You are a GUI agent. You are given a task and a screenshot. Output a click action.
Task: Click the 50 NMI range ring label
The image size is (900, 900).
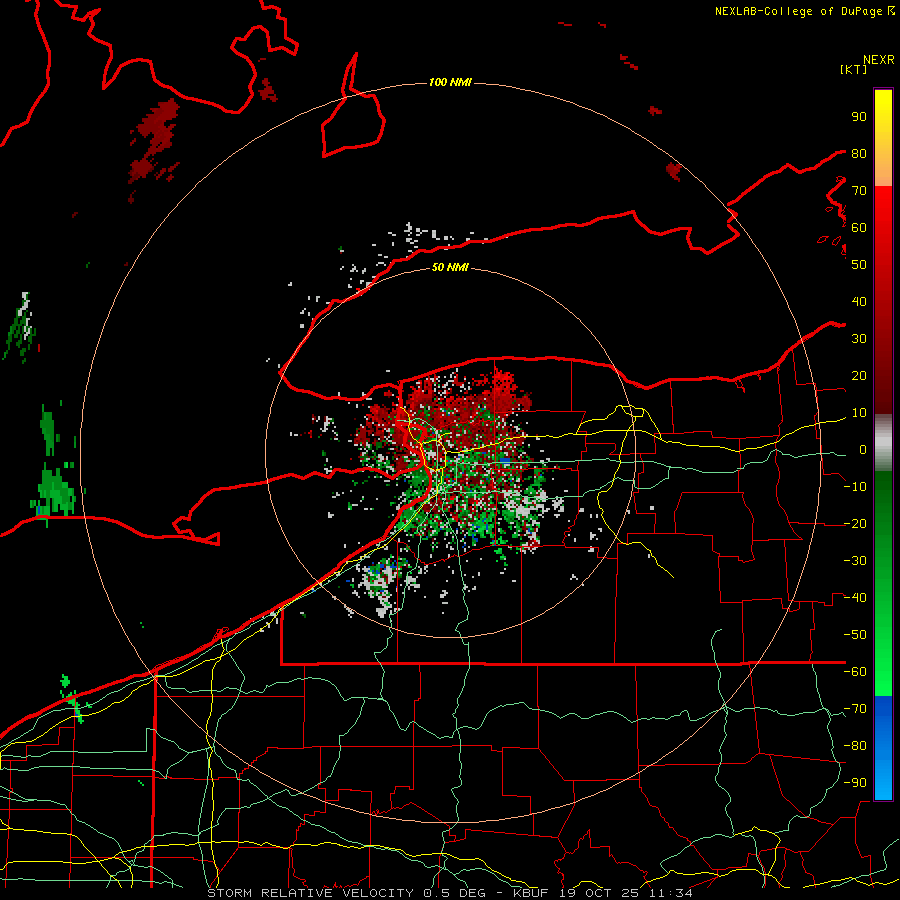point(450,267)
